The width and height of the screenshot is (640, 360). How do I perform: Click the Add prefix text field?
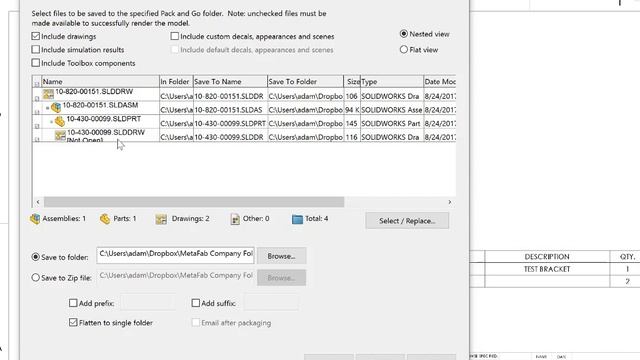tap(148, 303)
